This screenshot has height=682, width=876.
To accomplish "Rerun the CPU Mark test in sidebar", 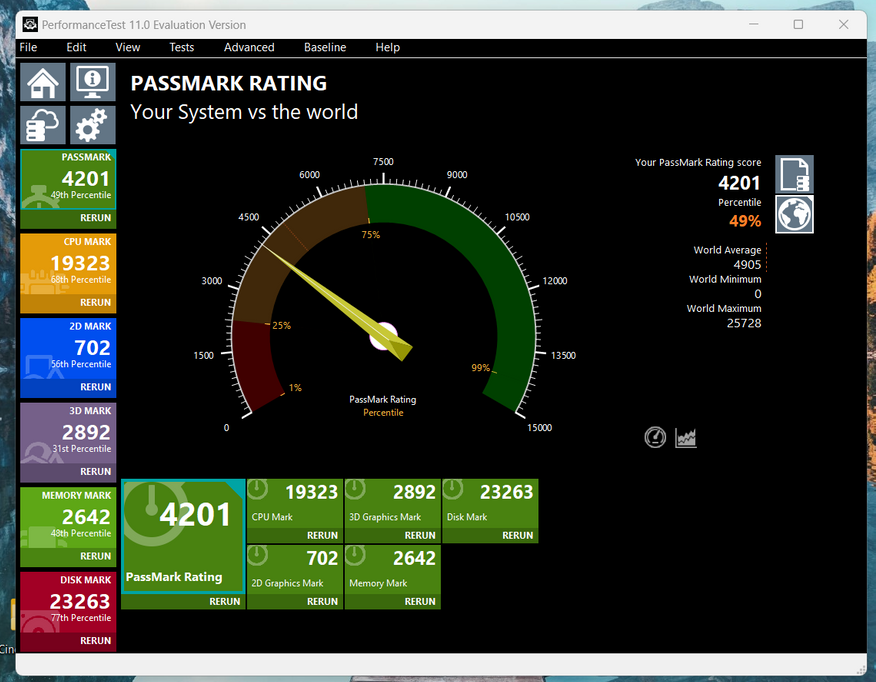I will pyautogui.click(x=96, y=302).
